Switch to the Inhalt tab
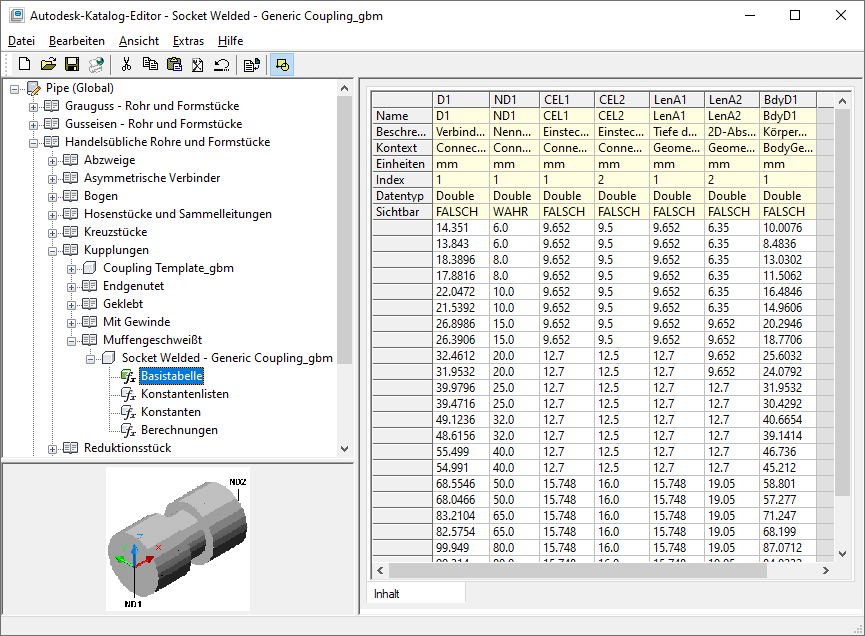865x636 pixels. point(387,594)
